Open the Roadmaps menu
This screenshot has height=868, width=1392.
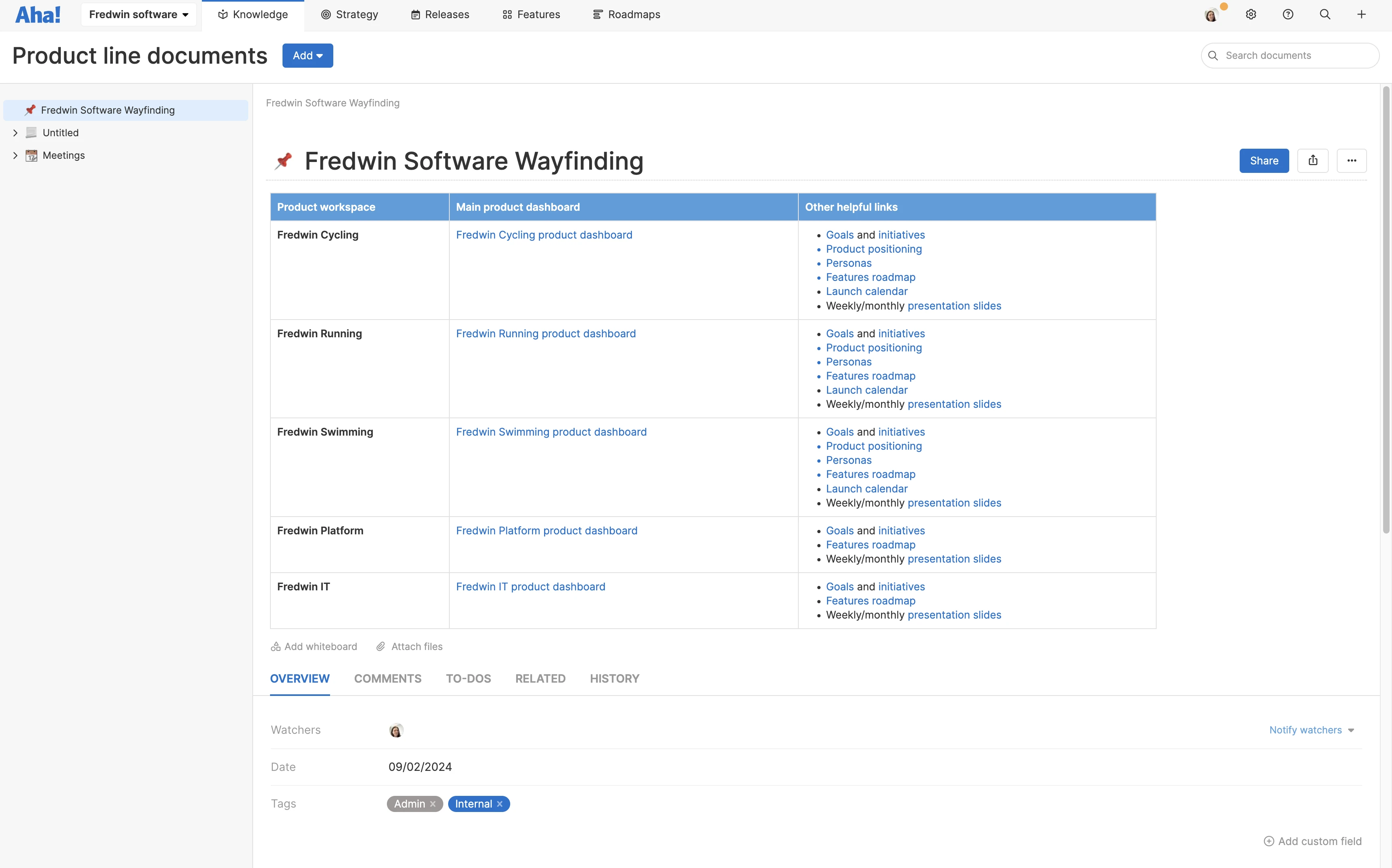click(x=626, y=15)
